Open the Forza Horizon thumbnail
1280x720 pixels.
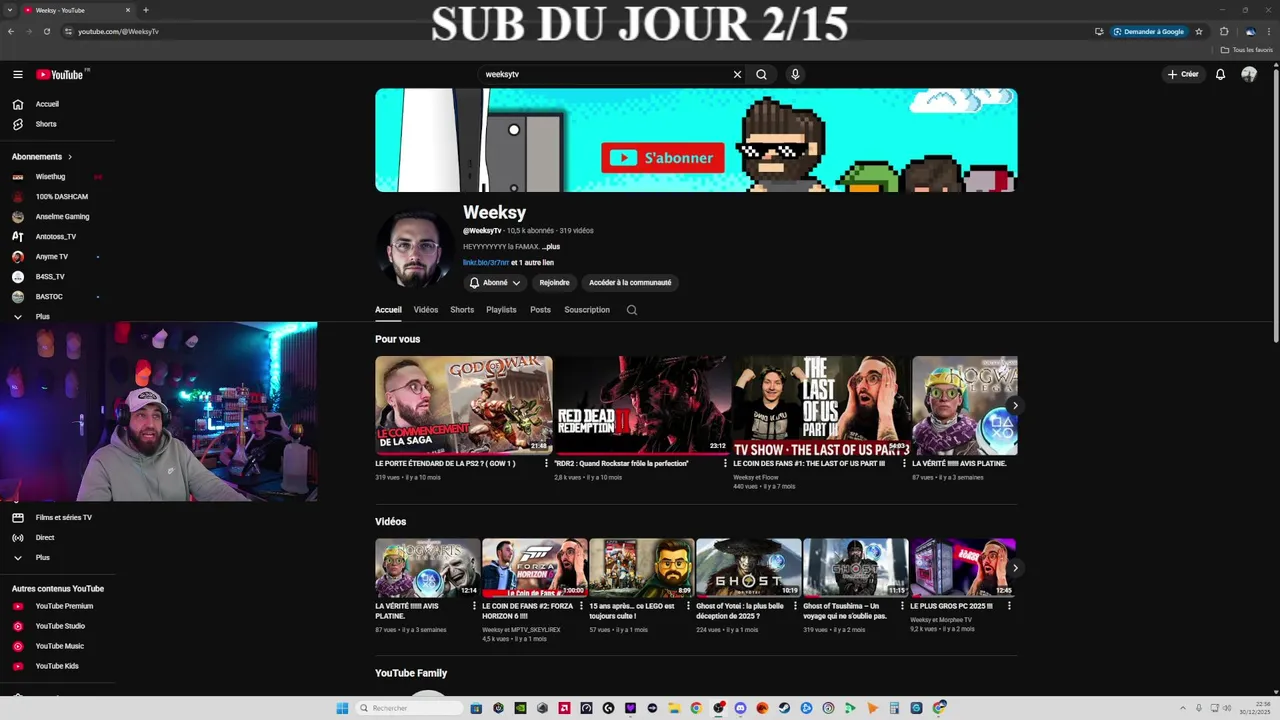[x=535, y=568]
